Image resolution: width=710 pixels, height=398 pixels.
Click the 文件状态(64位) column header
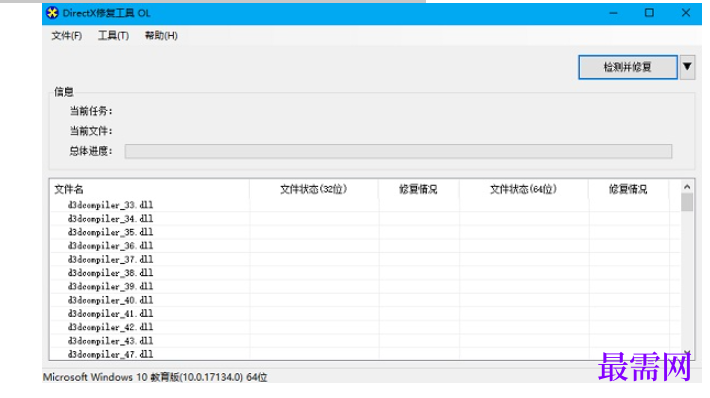coord(523,189)
